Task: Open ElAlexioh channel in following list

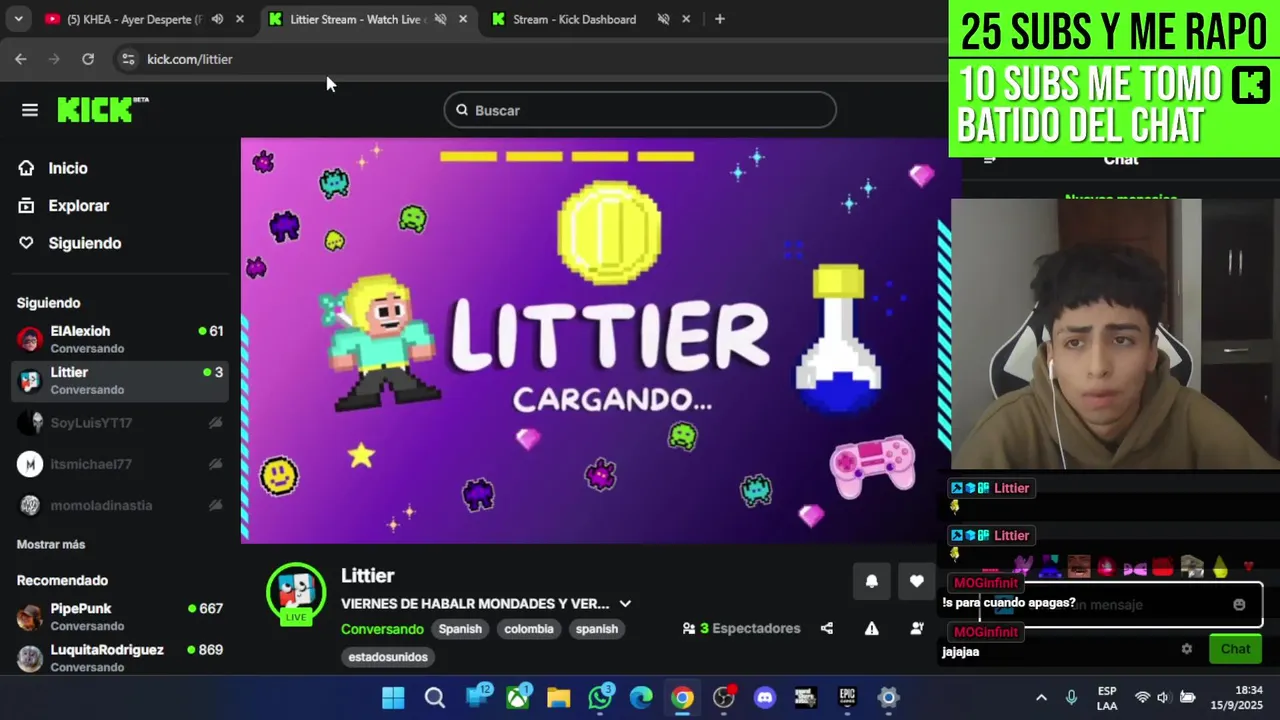Action: pyautogui.click(x=120, y=339)
